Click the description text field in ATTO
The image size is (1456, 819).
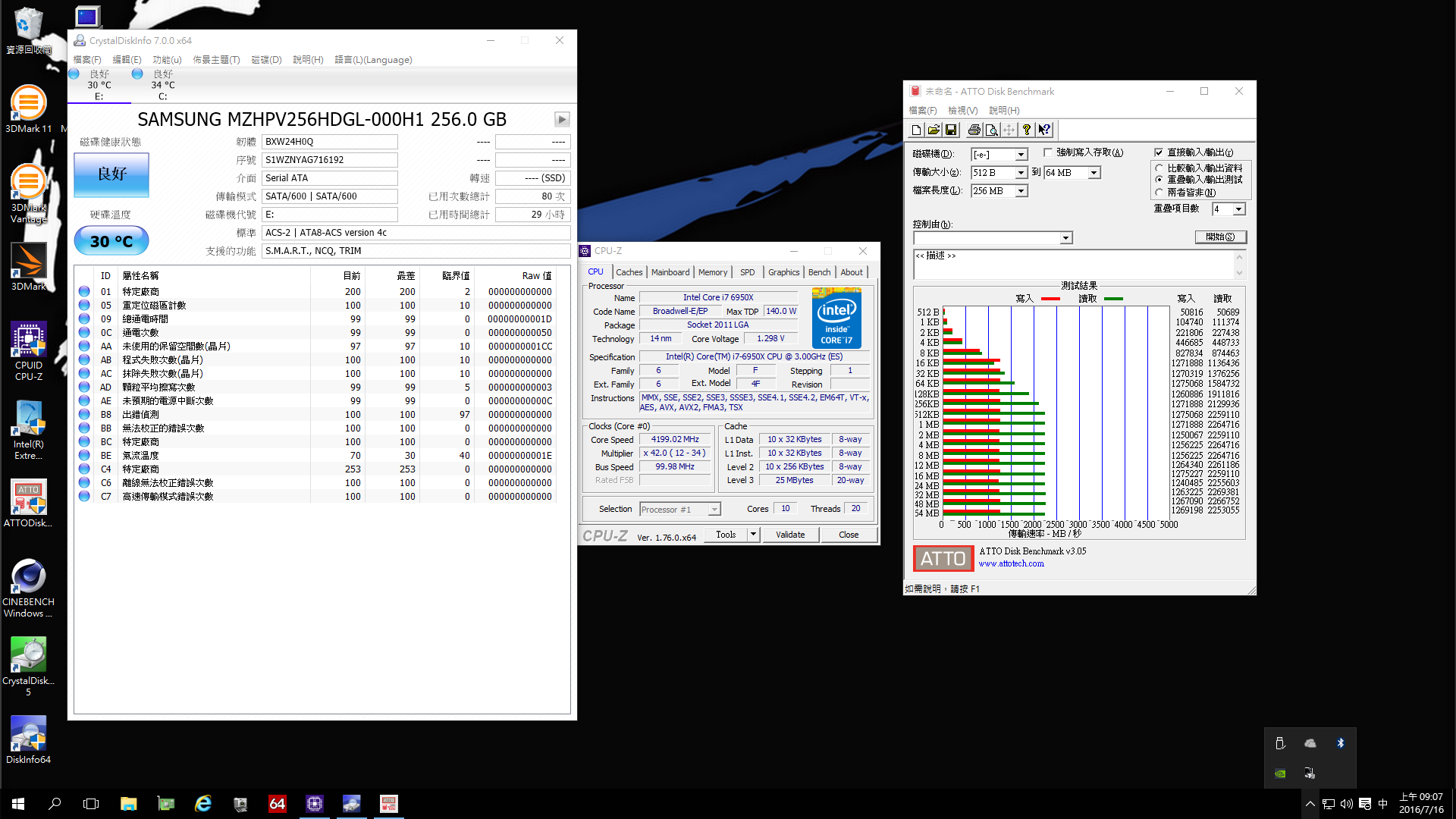click(x=1074, y=265)
